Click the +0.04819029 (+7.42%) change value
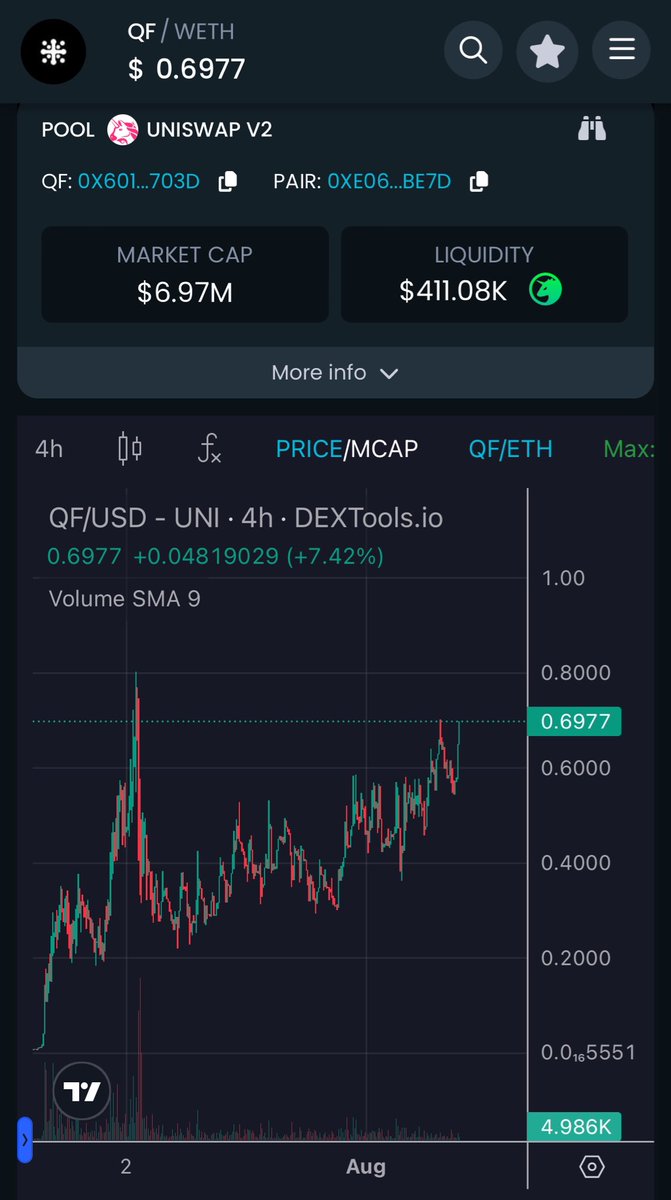671x1200 pixels. click(258, 556)
